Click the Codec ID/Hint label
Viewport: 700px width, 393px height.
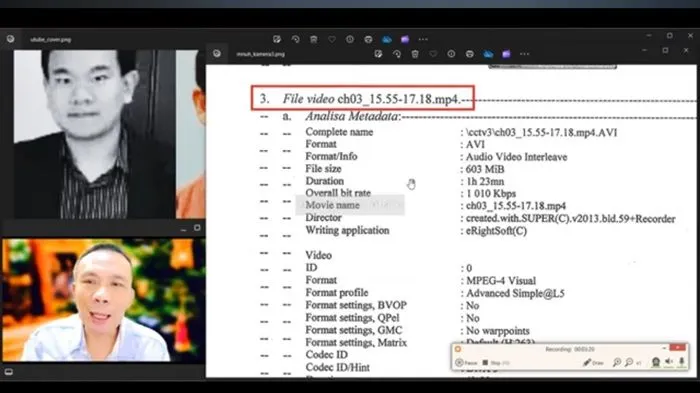tap(338, 368)
